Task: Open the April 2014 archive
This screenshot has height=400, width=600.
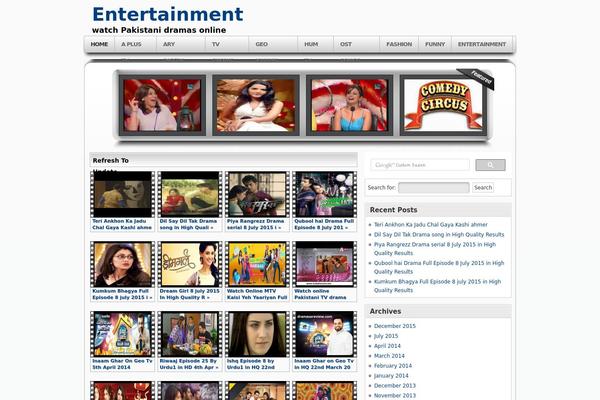Action: point(387,346)
